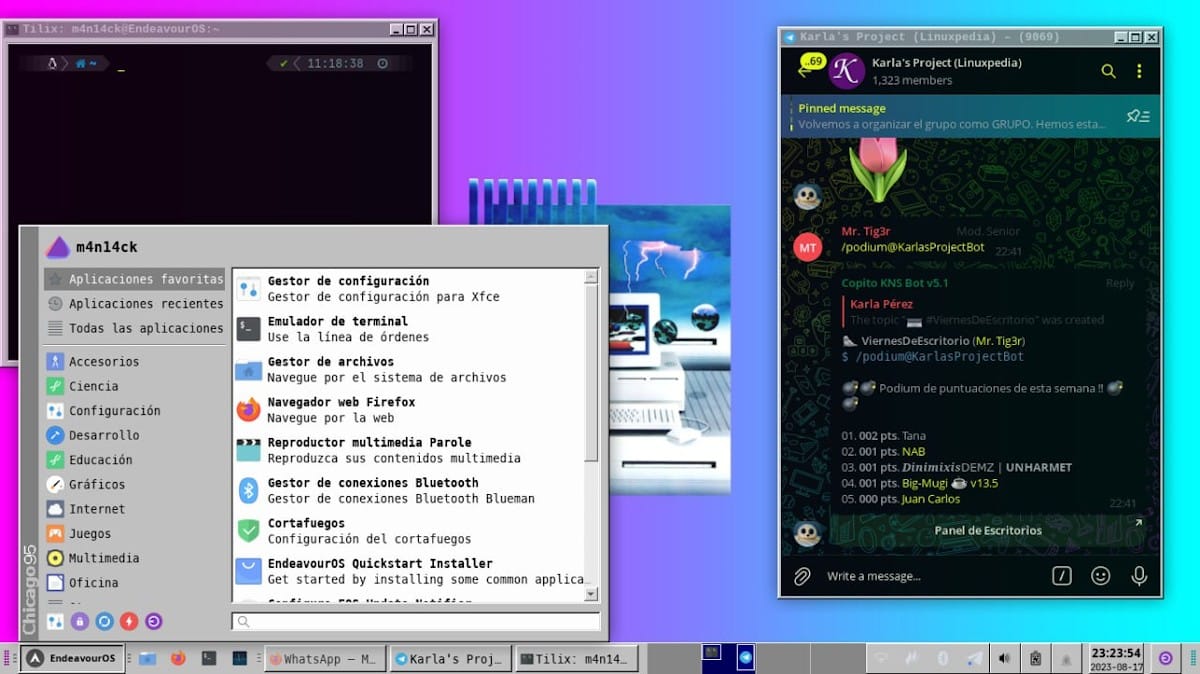Screen dimensions: 1200x674
Task: Click Panel de Escritorios bot button
Action: click(987, 530)
